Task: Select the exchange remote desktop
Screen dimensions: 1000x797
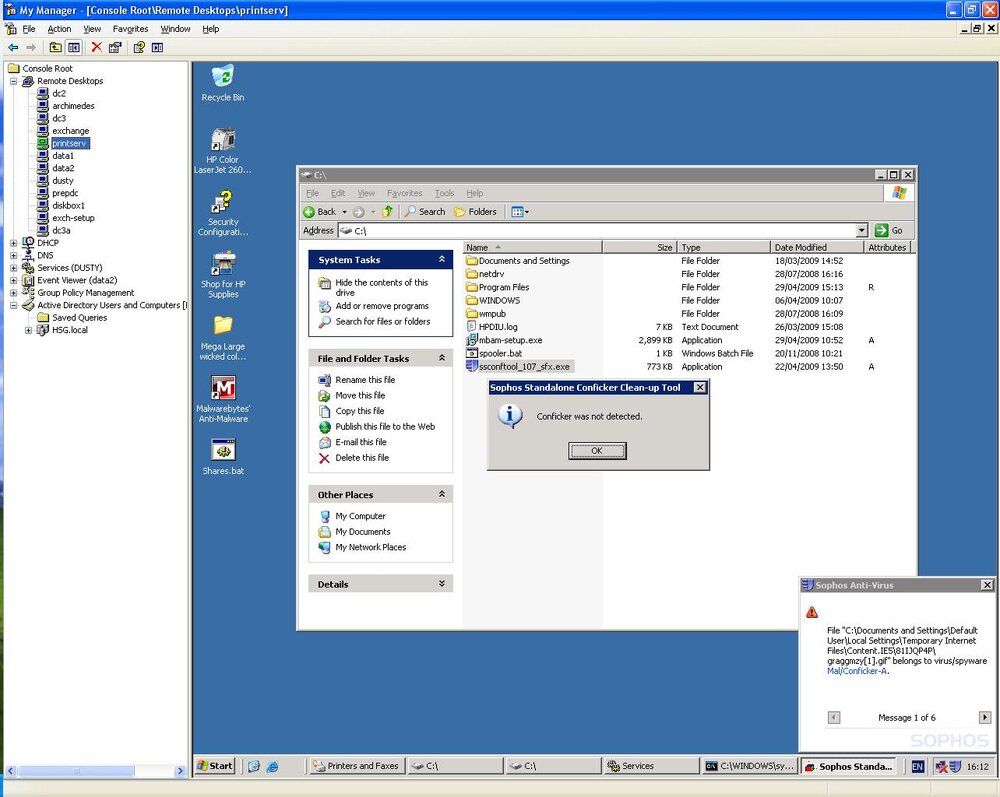Action: point(70,131)
